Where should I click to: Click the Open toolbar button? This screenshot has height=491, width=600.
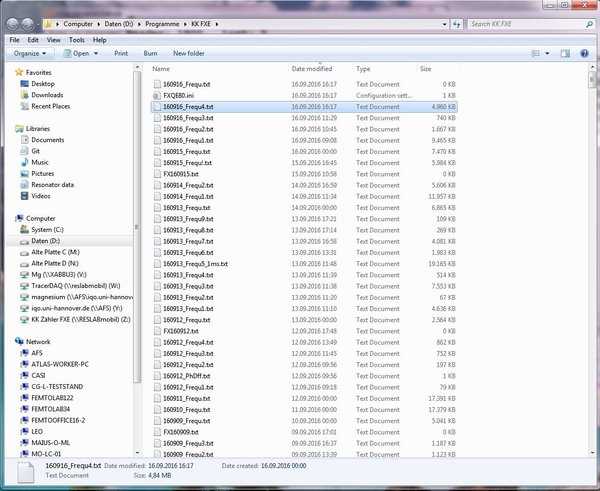[77, 54]
